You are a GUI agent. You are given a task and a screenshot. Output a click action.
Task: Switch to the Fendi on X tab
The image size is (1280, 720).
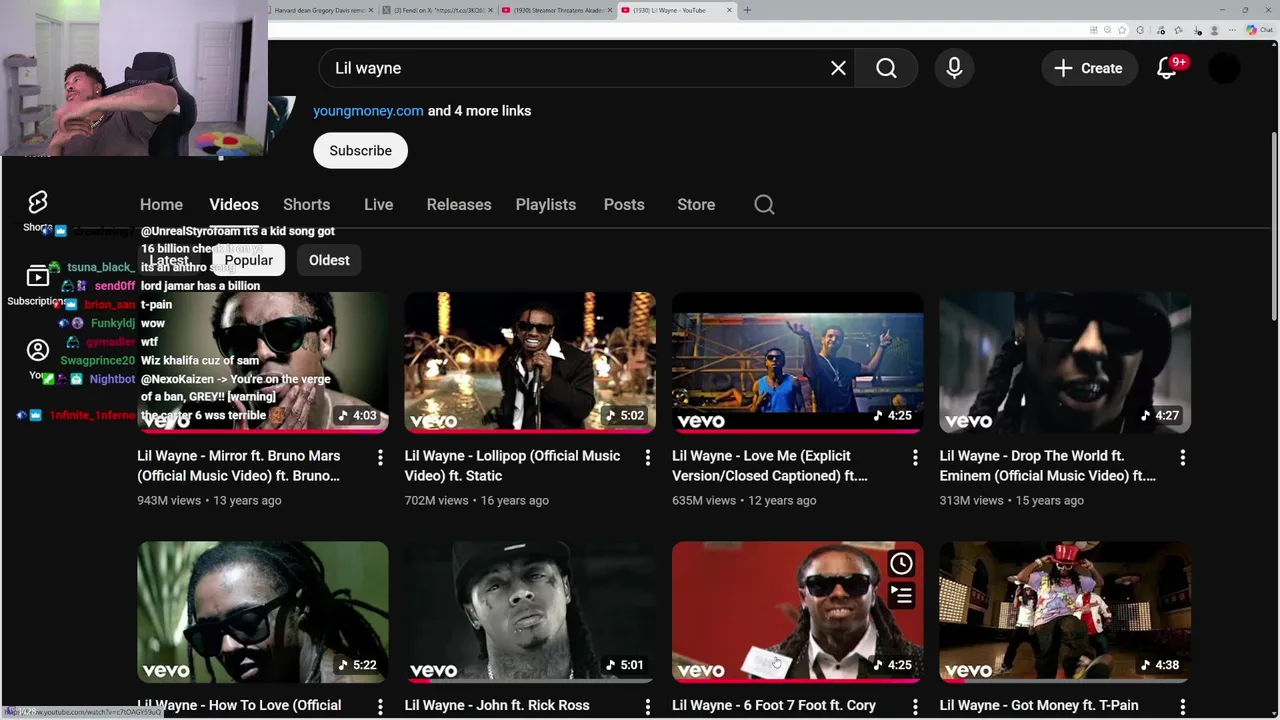(438, 10)
